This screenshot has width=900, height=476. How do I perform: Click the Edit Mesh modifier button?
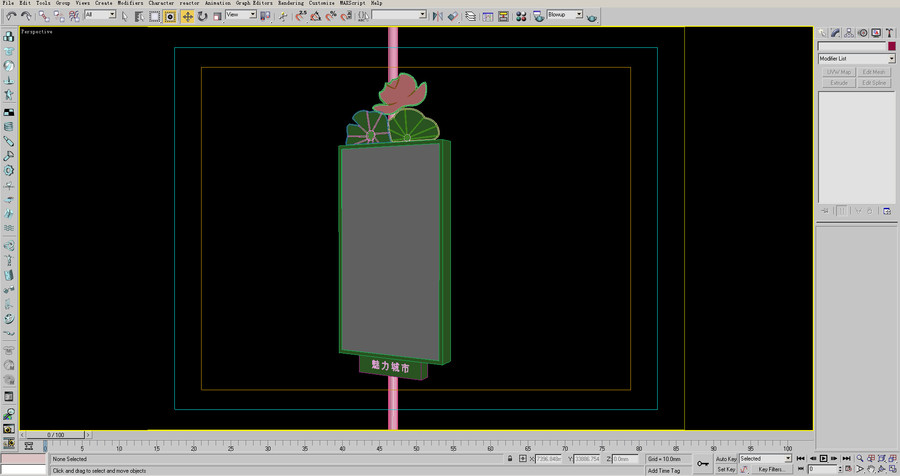(874, 72)
